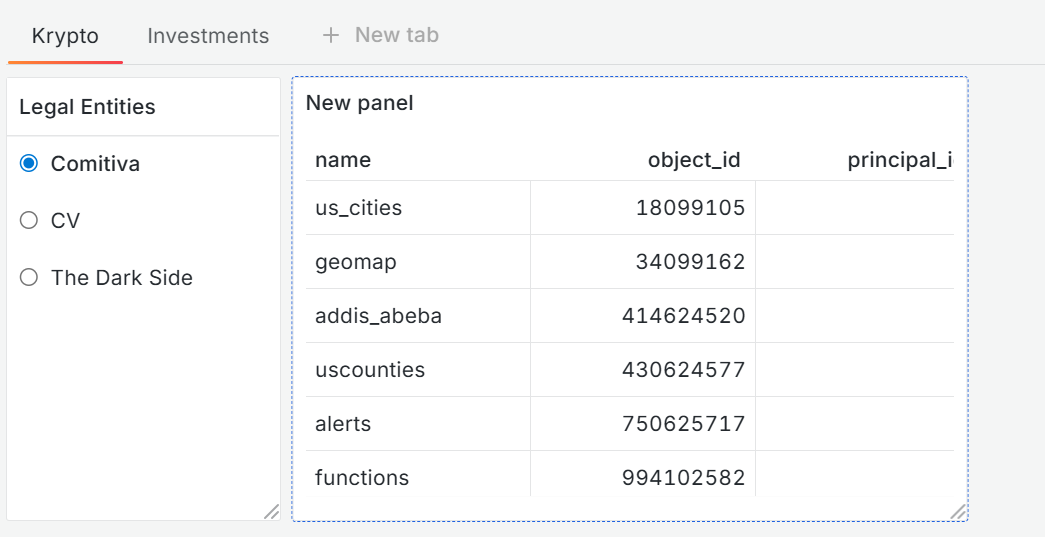Choose The Dark Side radio button
The height and width of the screenshot is (537, 1045).
point(29,277)
